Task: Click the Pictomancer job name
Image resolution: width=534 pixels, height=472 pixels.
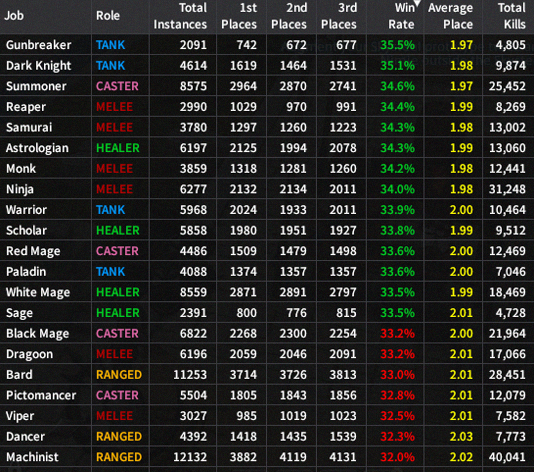Action: click(x=41, y=395)
